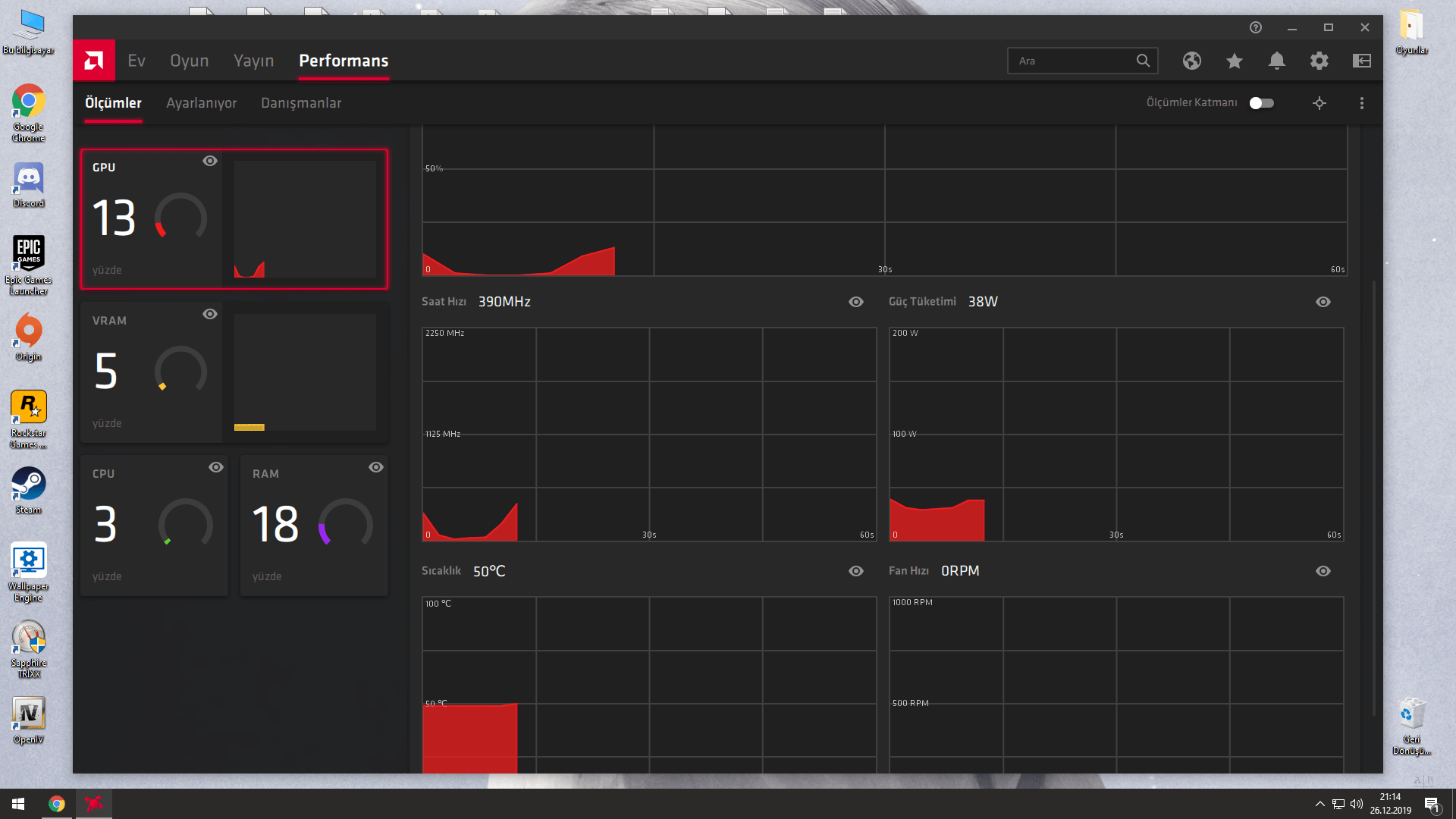Open settings gear icon
This screenshot has height=819, width=1456.
[1319, 61]
